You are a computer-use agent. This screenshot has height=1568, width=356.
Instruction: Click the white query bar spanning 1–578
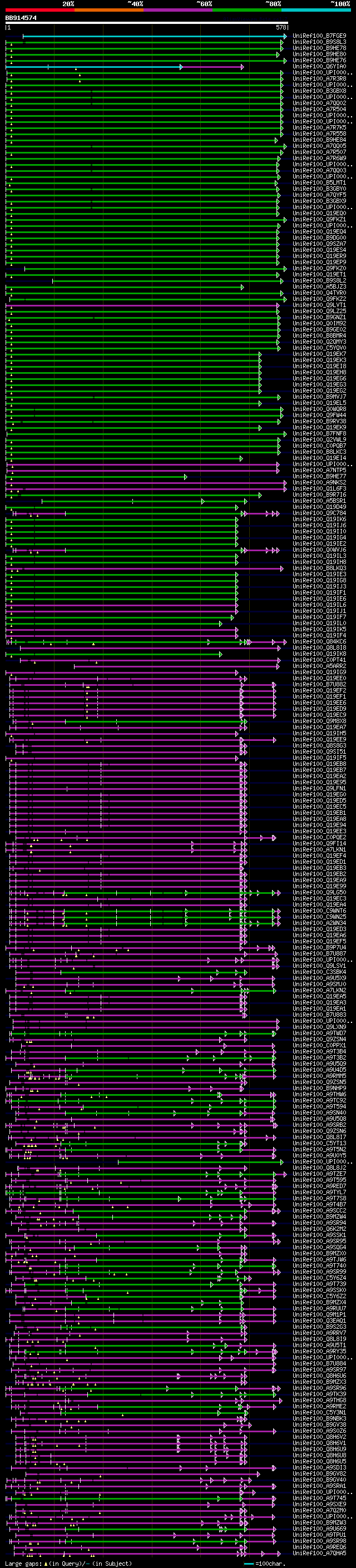147,22
